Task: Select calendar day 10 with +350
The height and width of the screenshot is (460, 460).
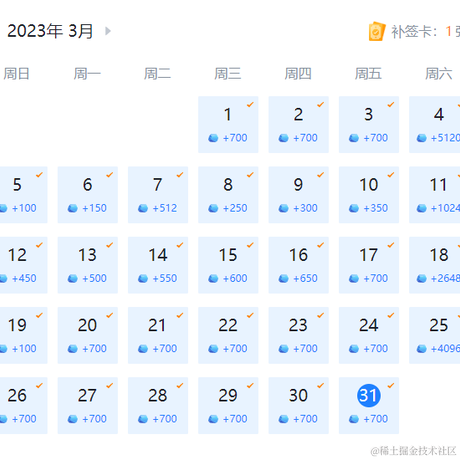Action: (x=369, y=195)
